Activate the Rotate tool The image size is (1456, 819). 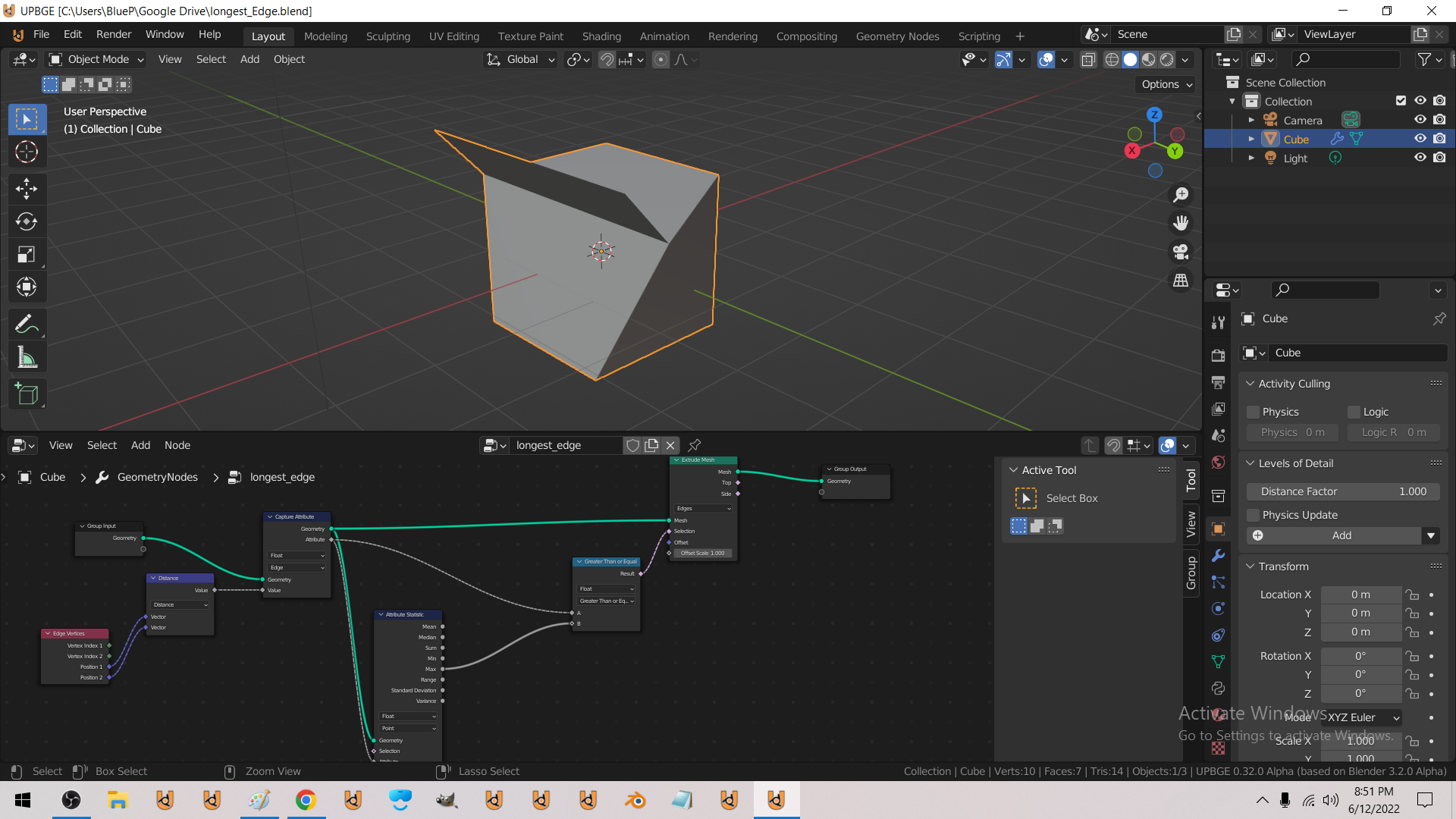tap(27, 221)
